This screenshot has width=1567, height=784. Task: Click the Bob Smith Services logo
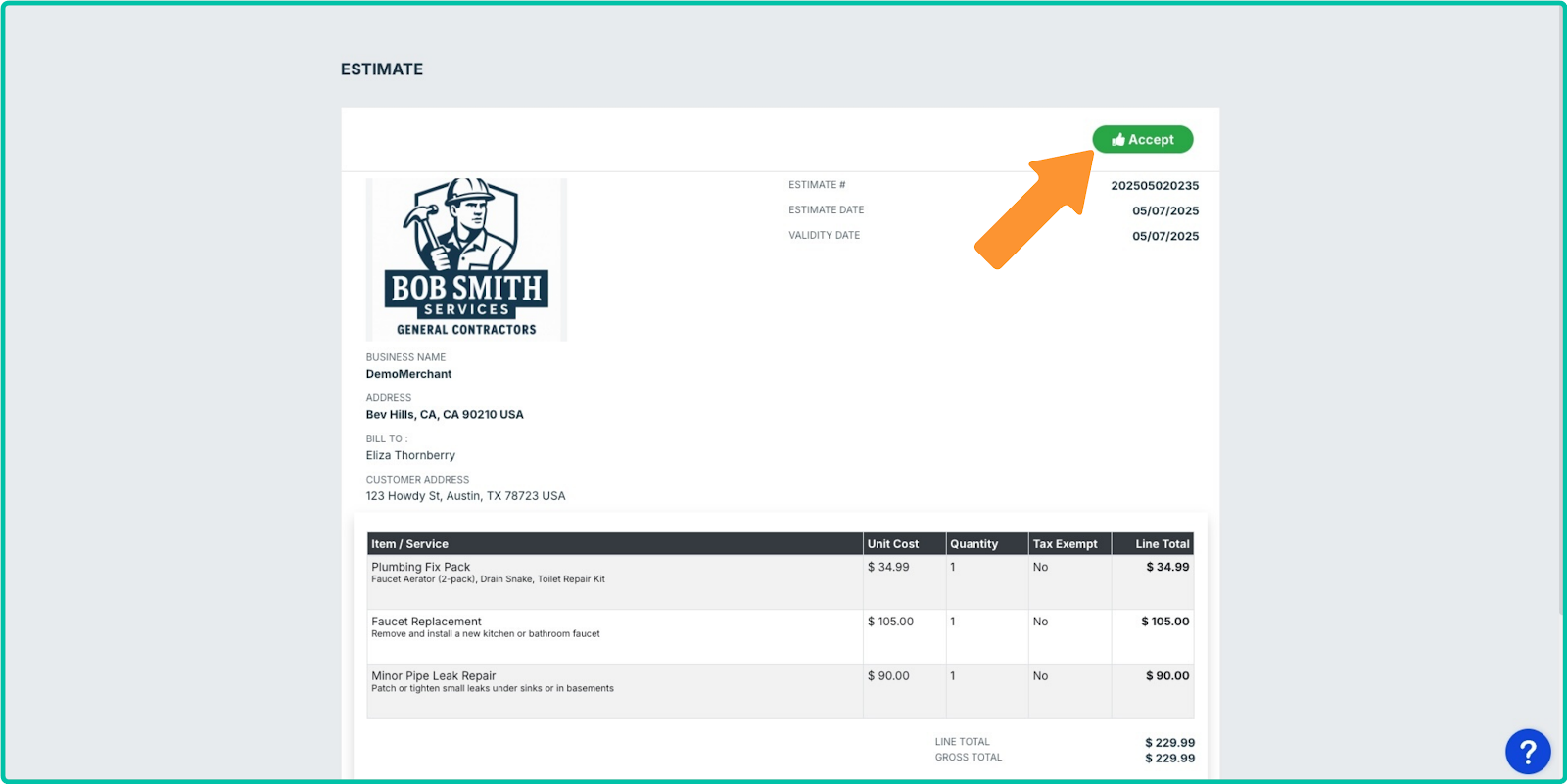(x=466, y=259)
